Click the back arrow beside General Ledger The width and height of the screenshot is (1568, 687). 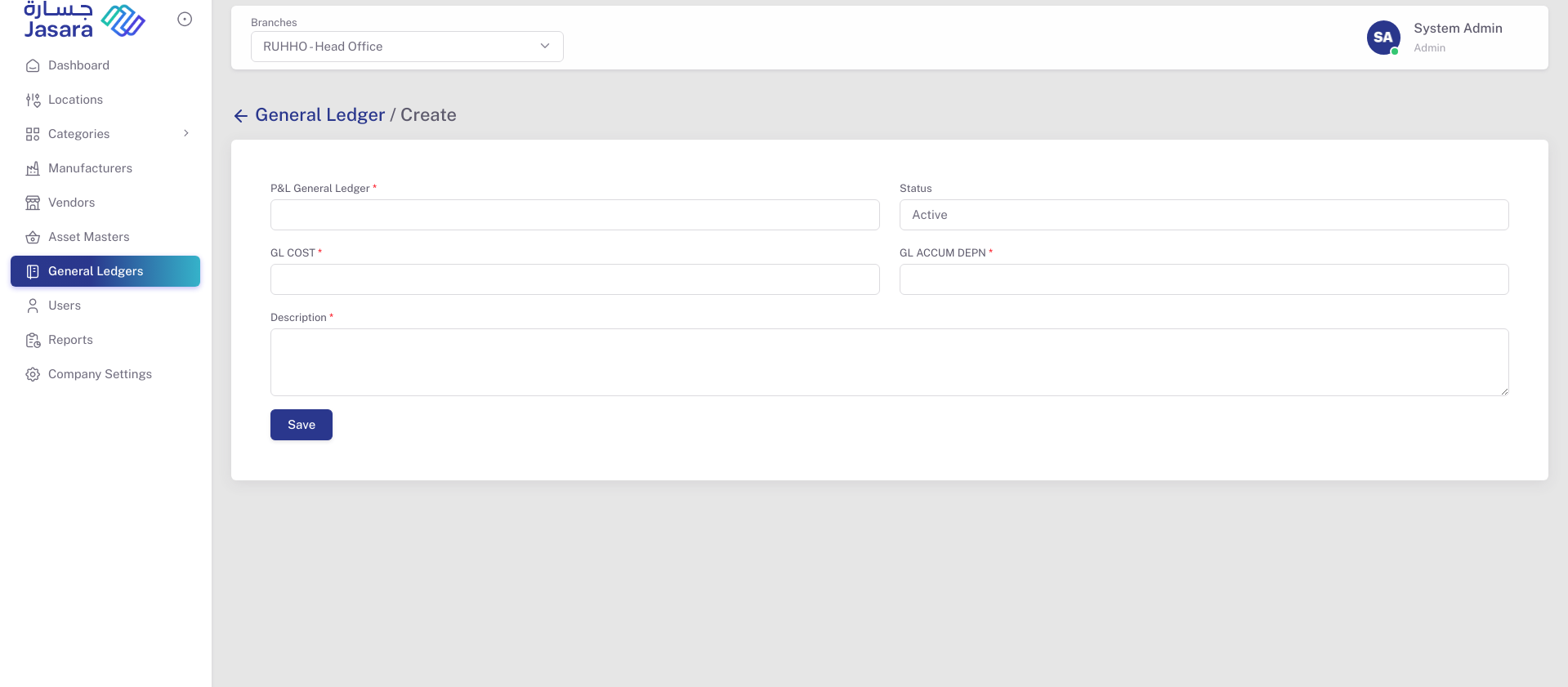click(x=240, y=116)
